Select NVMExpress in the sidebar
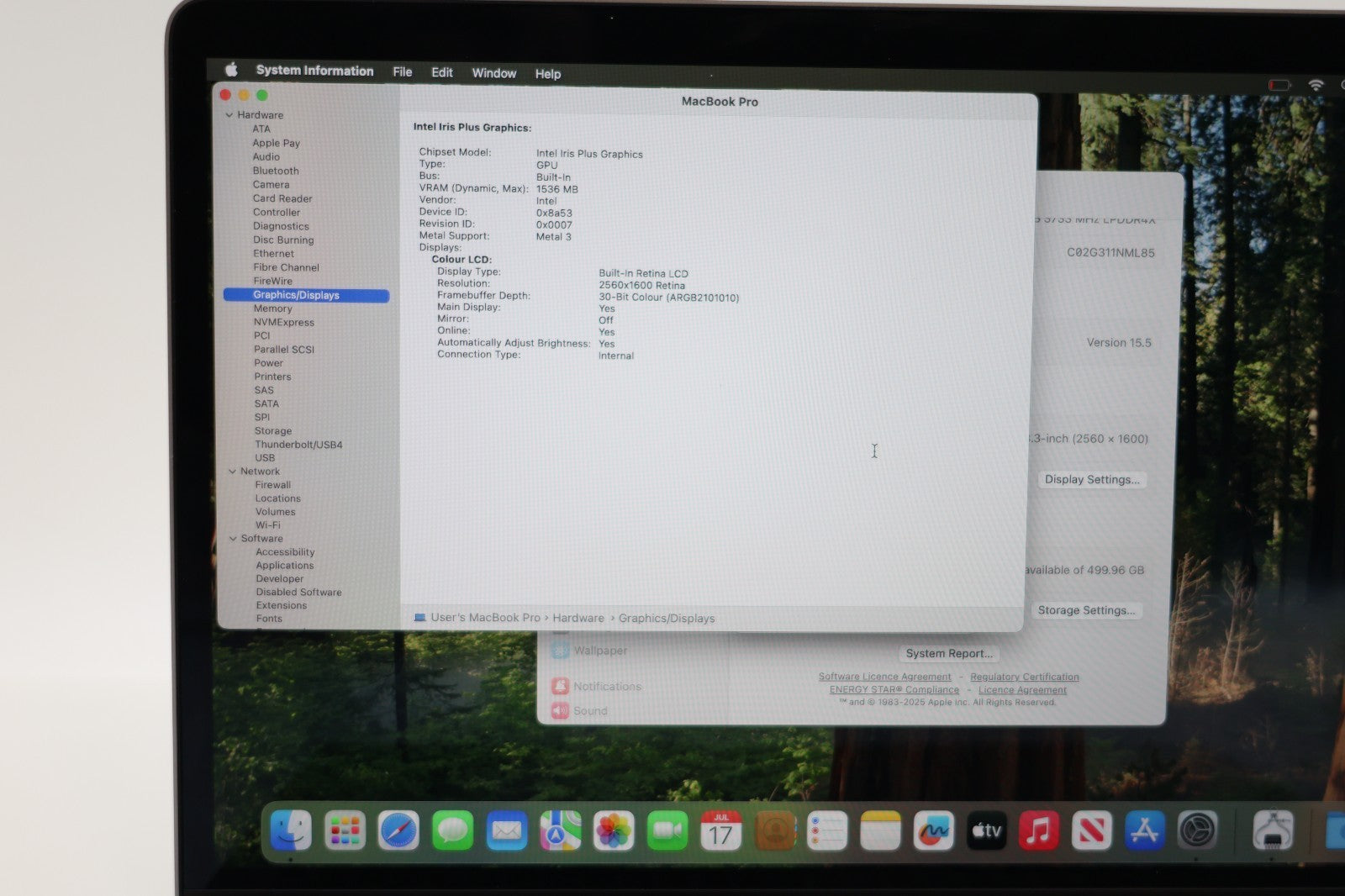The width and height of the screenshot is (1345, 896). click(x=284, y=322)
